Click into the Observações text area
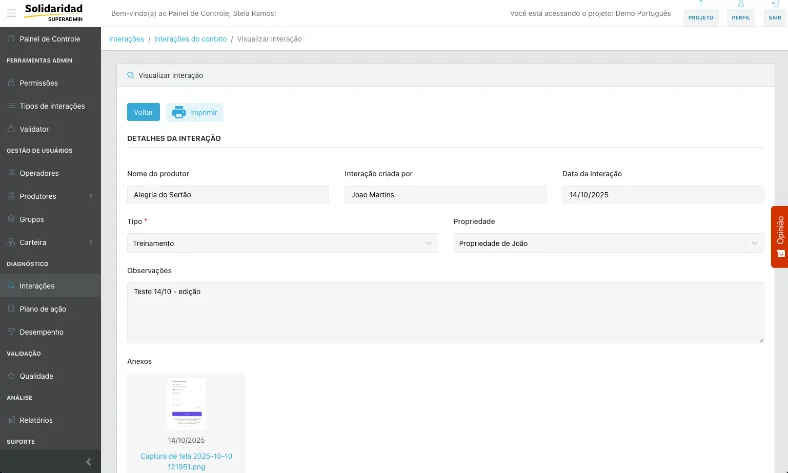 tap(446, 313)
